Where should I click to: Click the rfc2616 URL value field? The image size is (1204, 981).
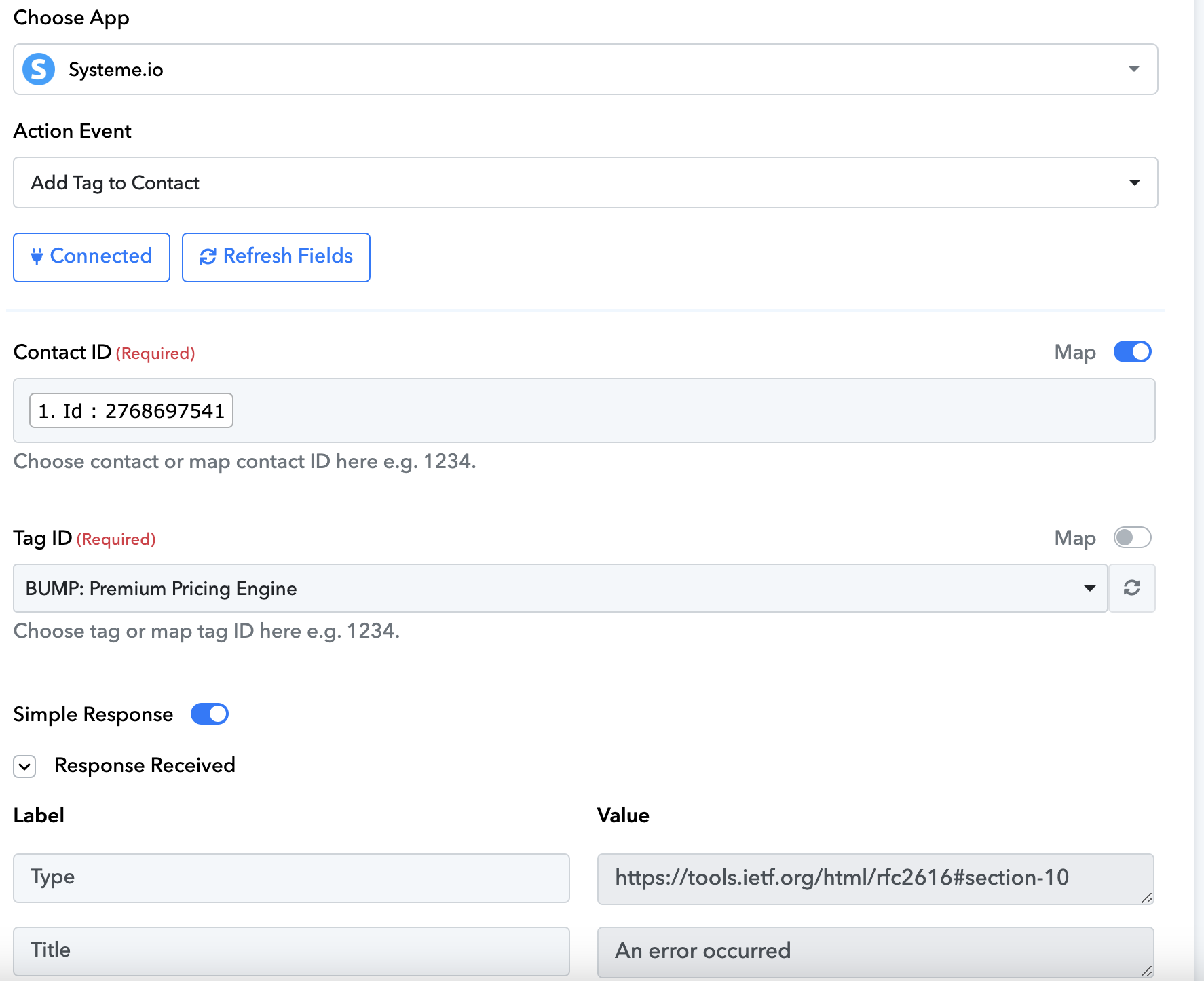click(x=876, y=879)
